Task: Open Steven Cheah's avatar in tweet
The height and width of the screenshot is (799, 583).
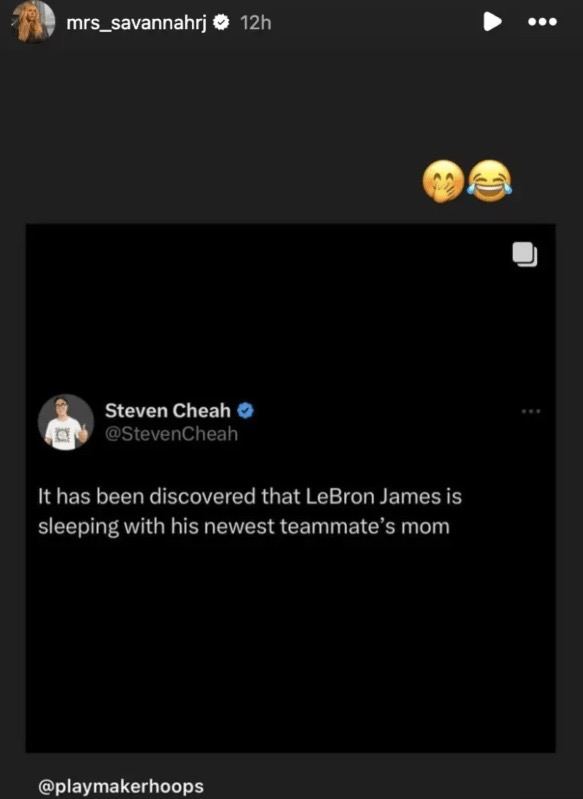Action: [66, 422]
